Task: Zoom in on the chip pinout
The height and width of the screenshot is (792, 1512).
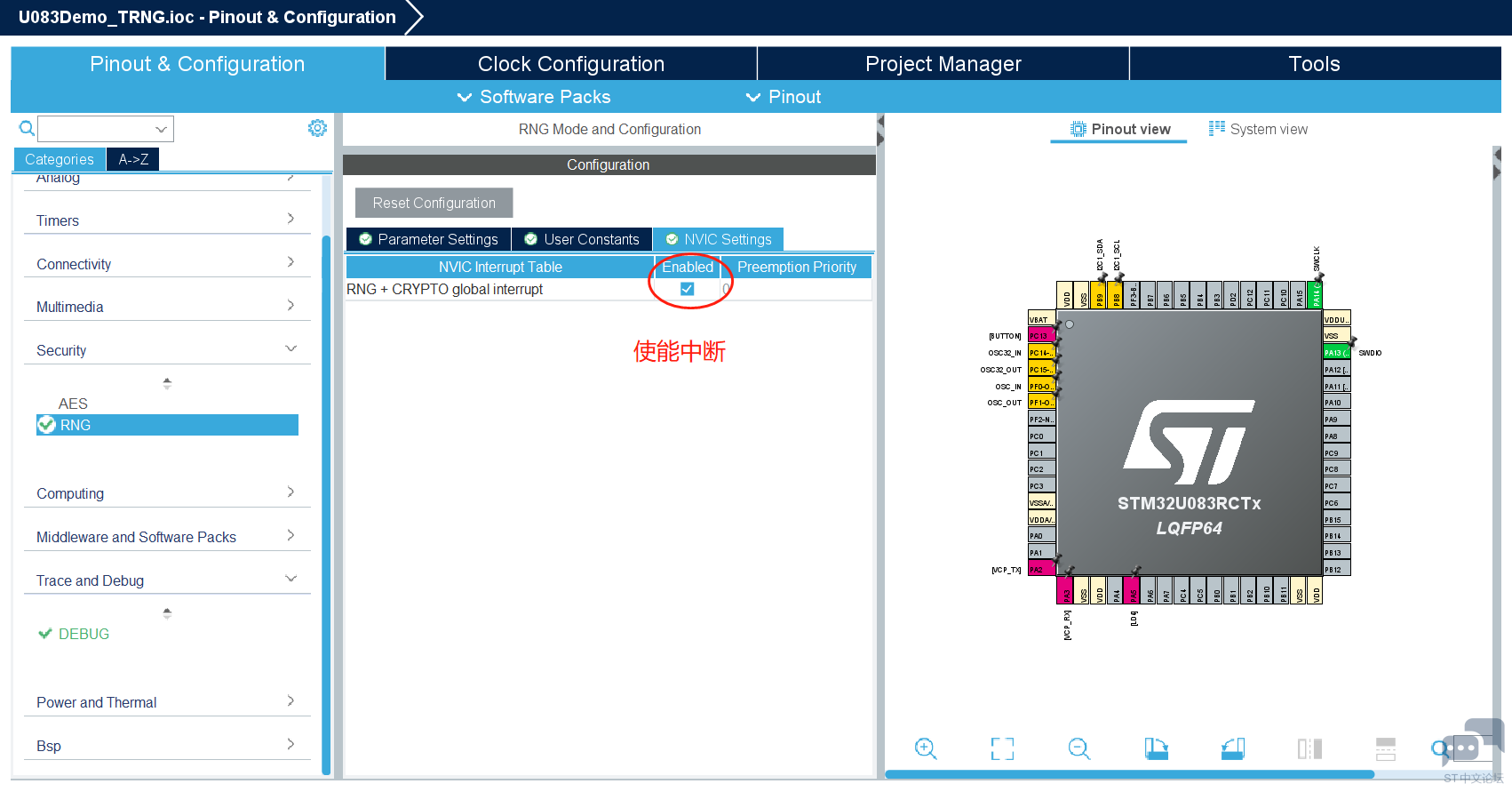Action: pos(926,748)
